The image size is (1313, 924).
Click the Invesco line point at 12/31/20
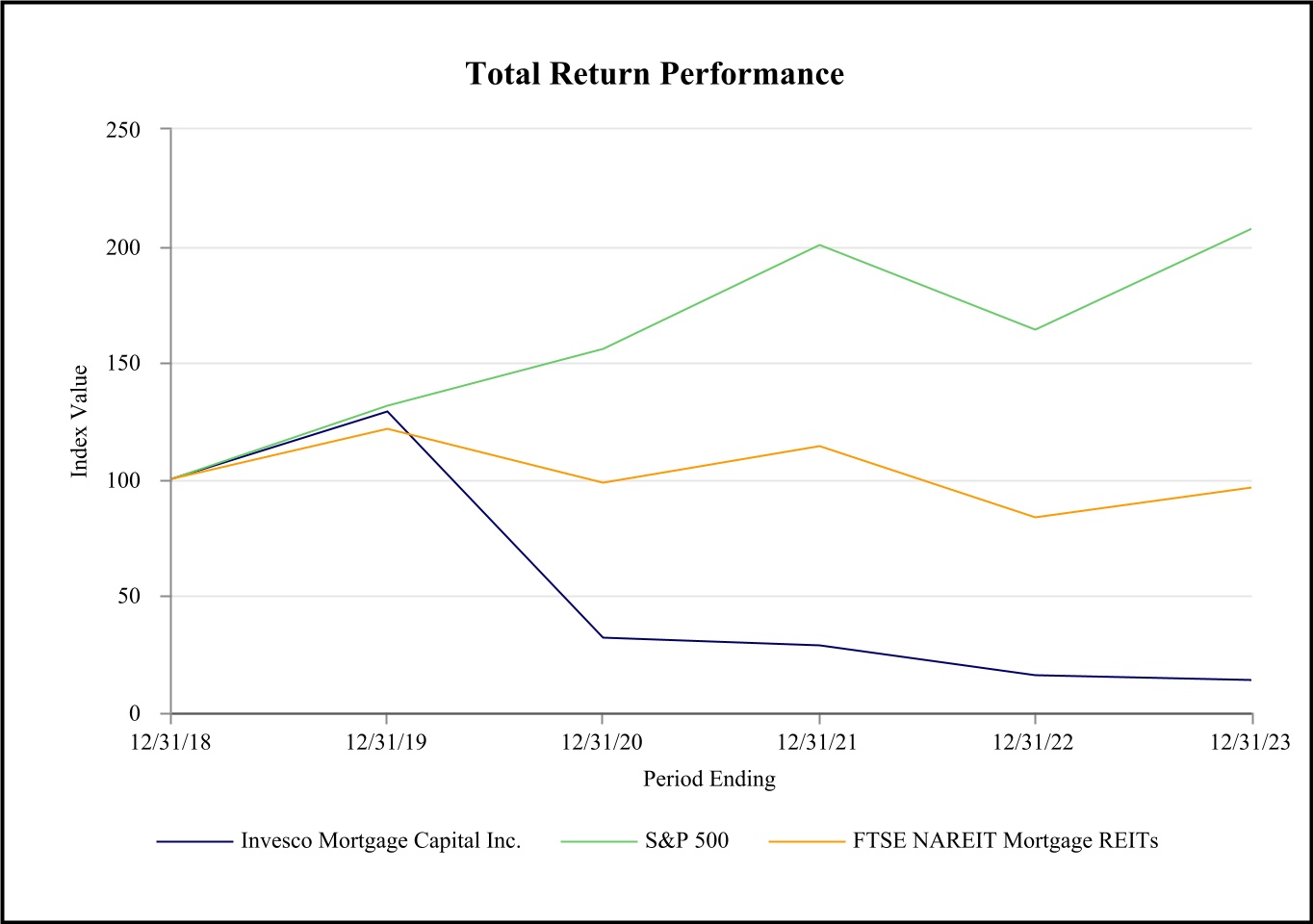pyautogui.click(x=603, y=637)
